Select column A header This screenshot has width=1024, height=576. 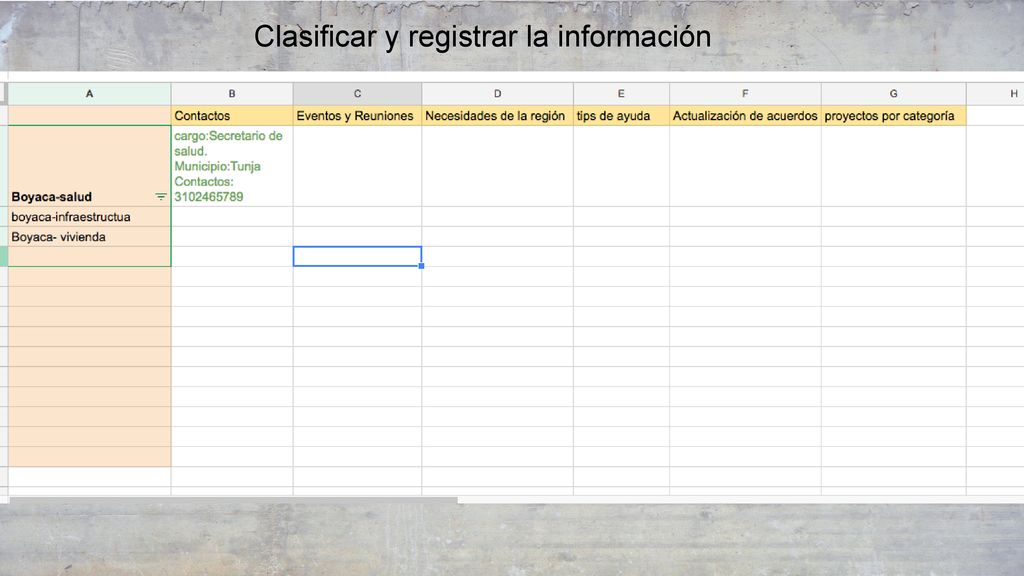89,93
